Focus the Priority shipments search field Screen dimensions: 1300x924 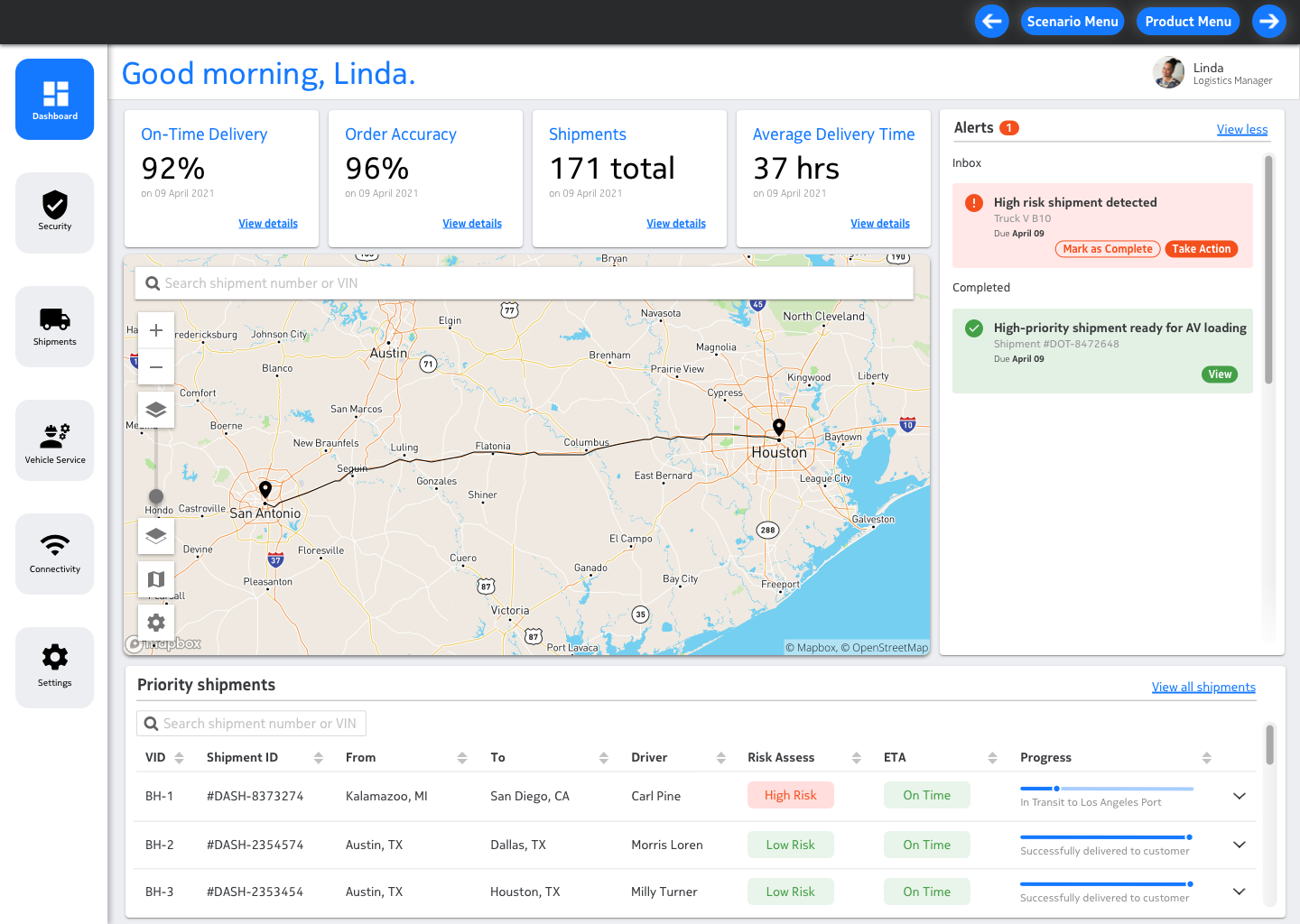[x=251, y=724]
